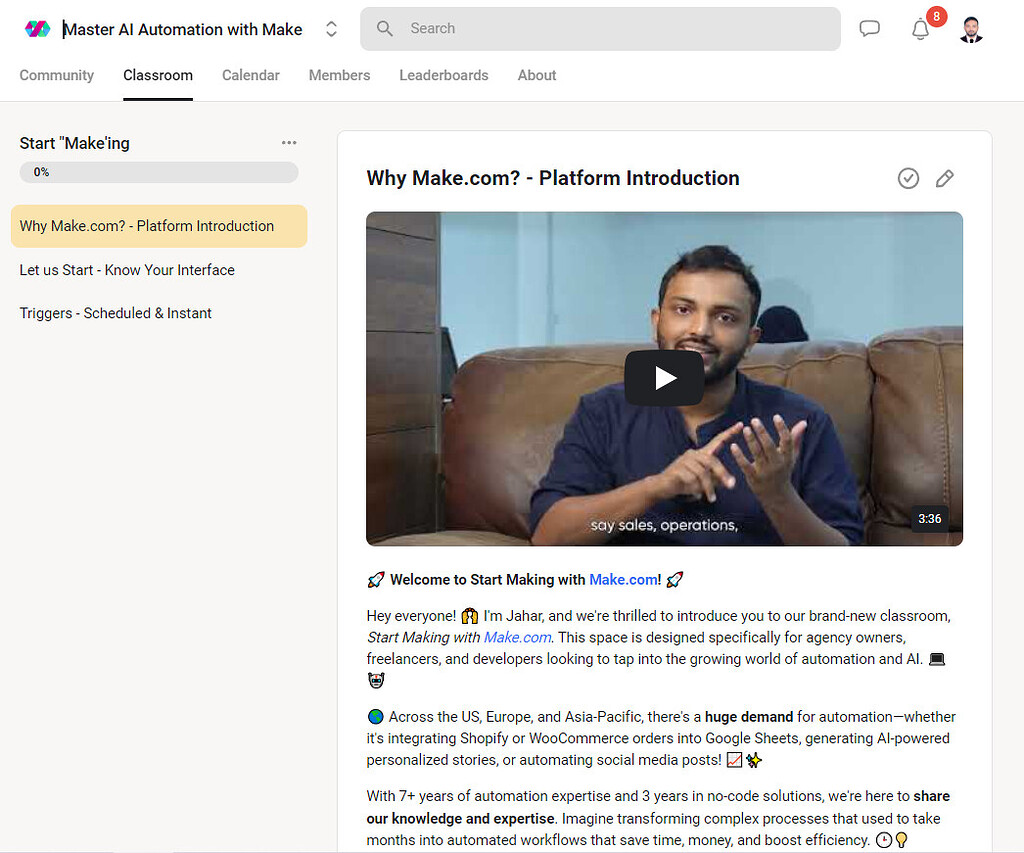Image resolution: width=1024 pixels, height=853 pixels.
Task: Open the Members tab
Action: pyautogui.click(x=339, y=75)
